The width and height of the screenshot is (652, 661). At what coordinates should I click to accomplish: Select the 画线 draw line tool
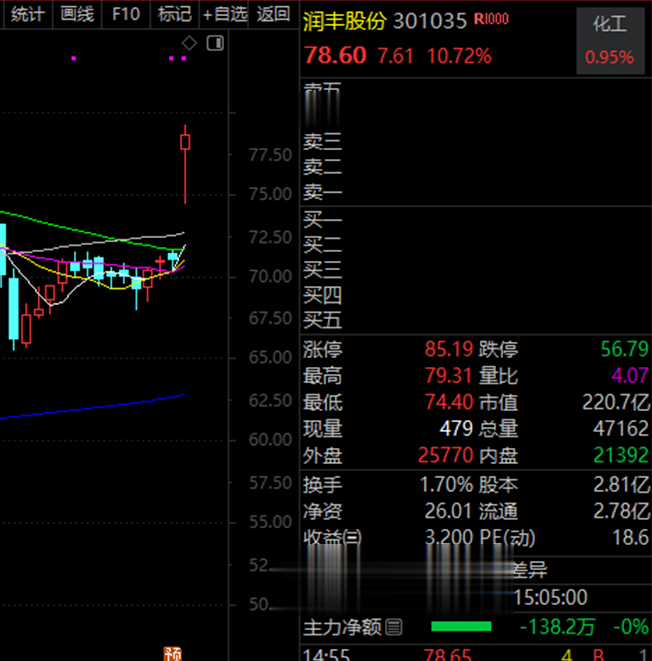pos(77,14)
